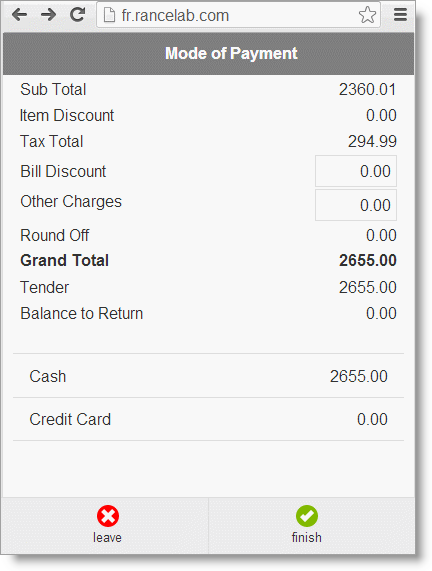432x571 pixels.
Task: Click the leave text label
Action: (x=107, y=537)
